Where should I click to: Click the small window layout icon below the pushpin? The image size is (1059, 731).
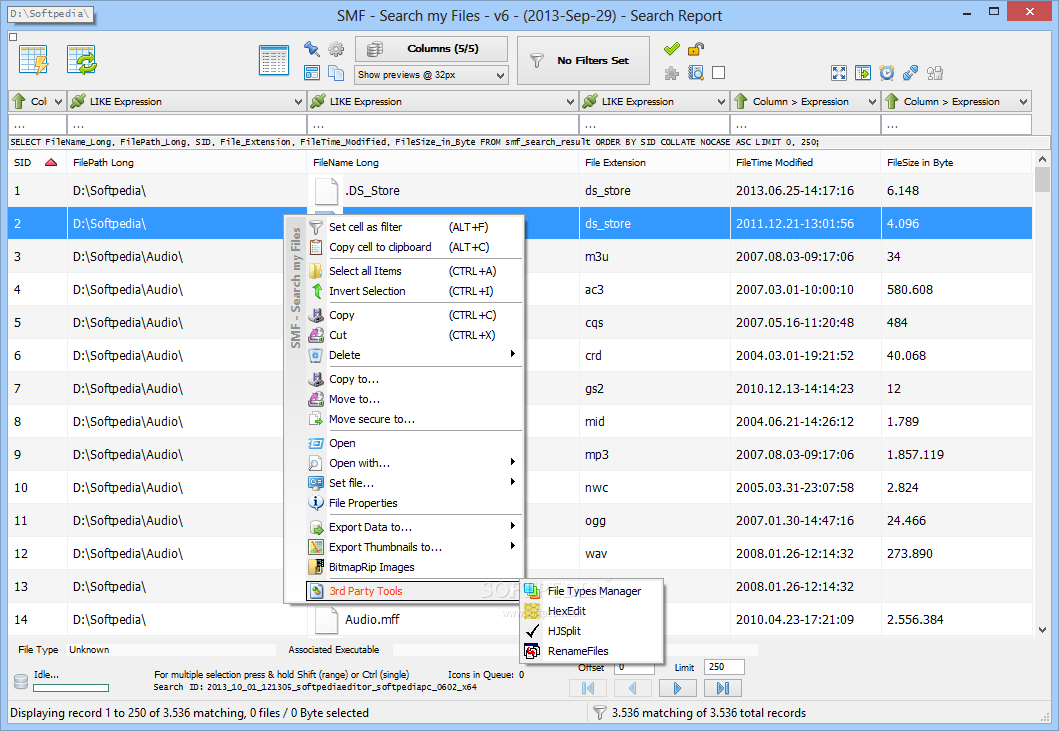click(x=311, y=73)
